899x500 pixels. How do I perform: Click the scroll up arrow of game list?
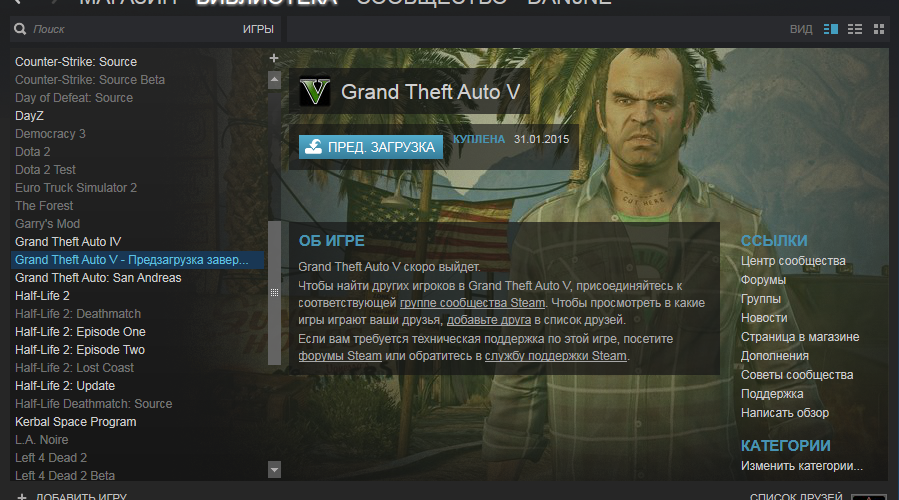[275, 80]
